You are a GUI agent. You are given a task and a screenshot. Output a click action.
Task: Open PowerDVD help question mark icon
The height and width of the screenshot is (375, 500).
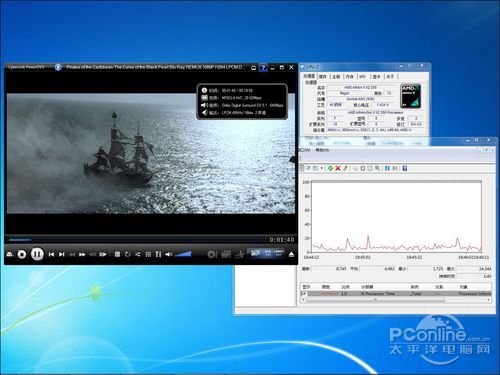(x=263, y=67)
